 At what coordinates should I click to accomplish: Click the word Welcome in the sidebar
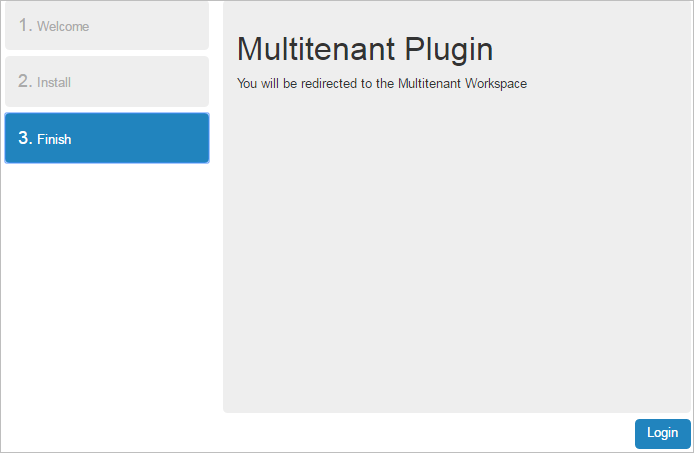(63, 27)
